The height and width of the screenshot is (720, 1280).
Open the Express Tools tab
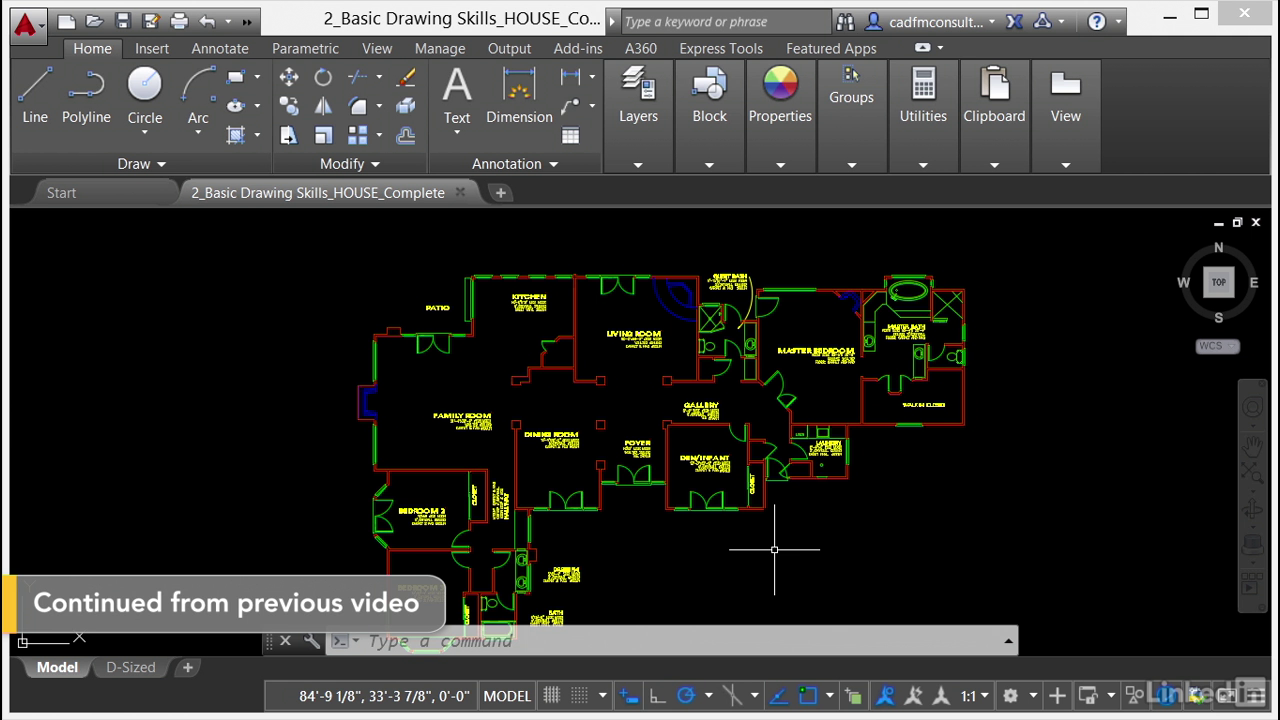(x=721, y=48)
